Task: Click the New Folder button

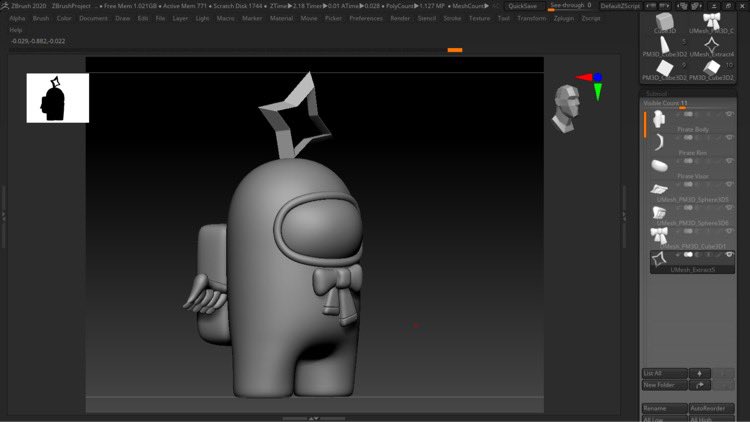Action: [x=664, y=385]
